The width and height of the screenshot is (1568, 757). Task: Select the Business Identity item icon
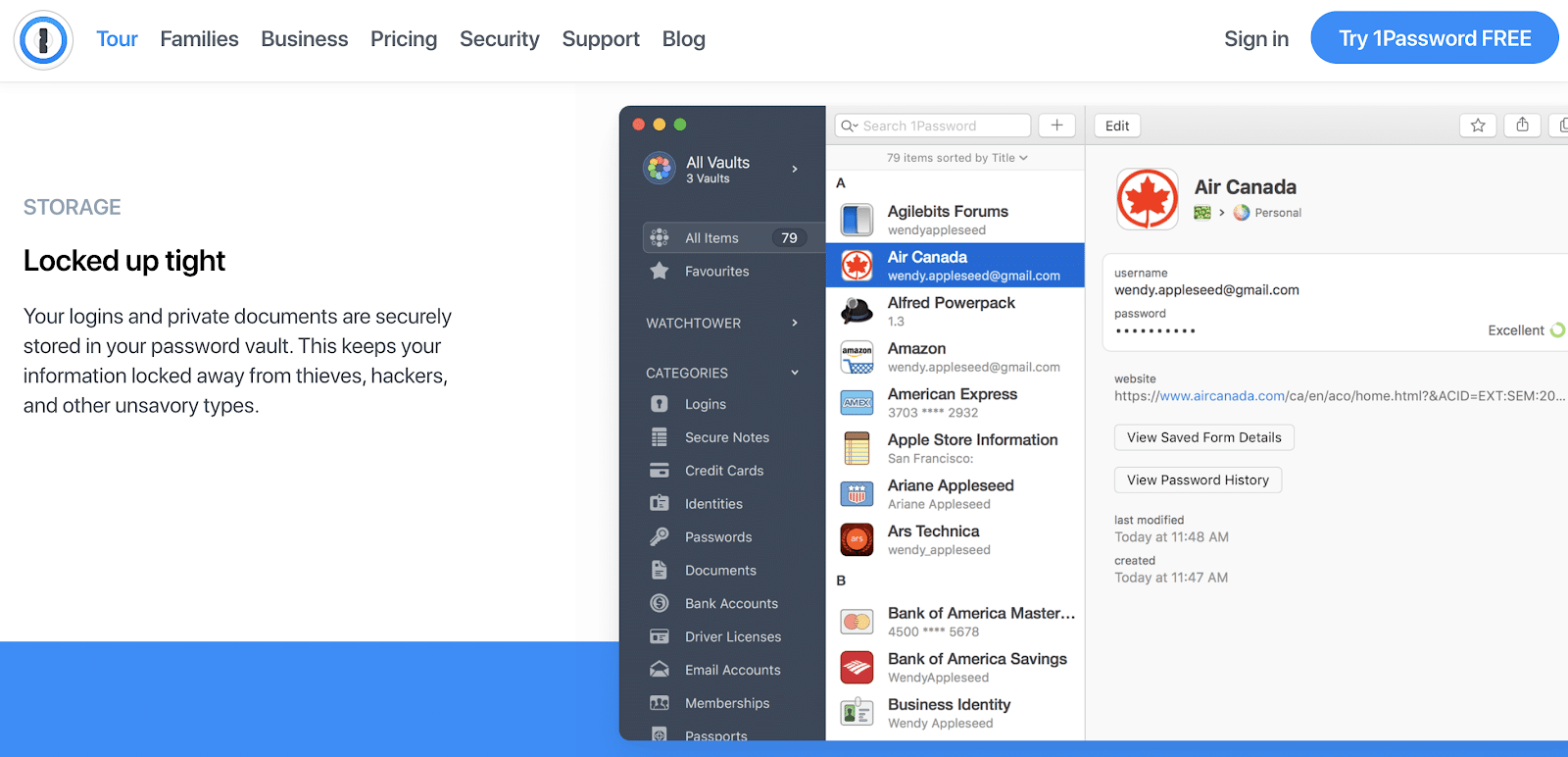coord(857,713)
